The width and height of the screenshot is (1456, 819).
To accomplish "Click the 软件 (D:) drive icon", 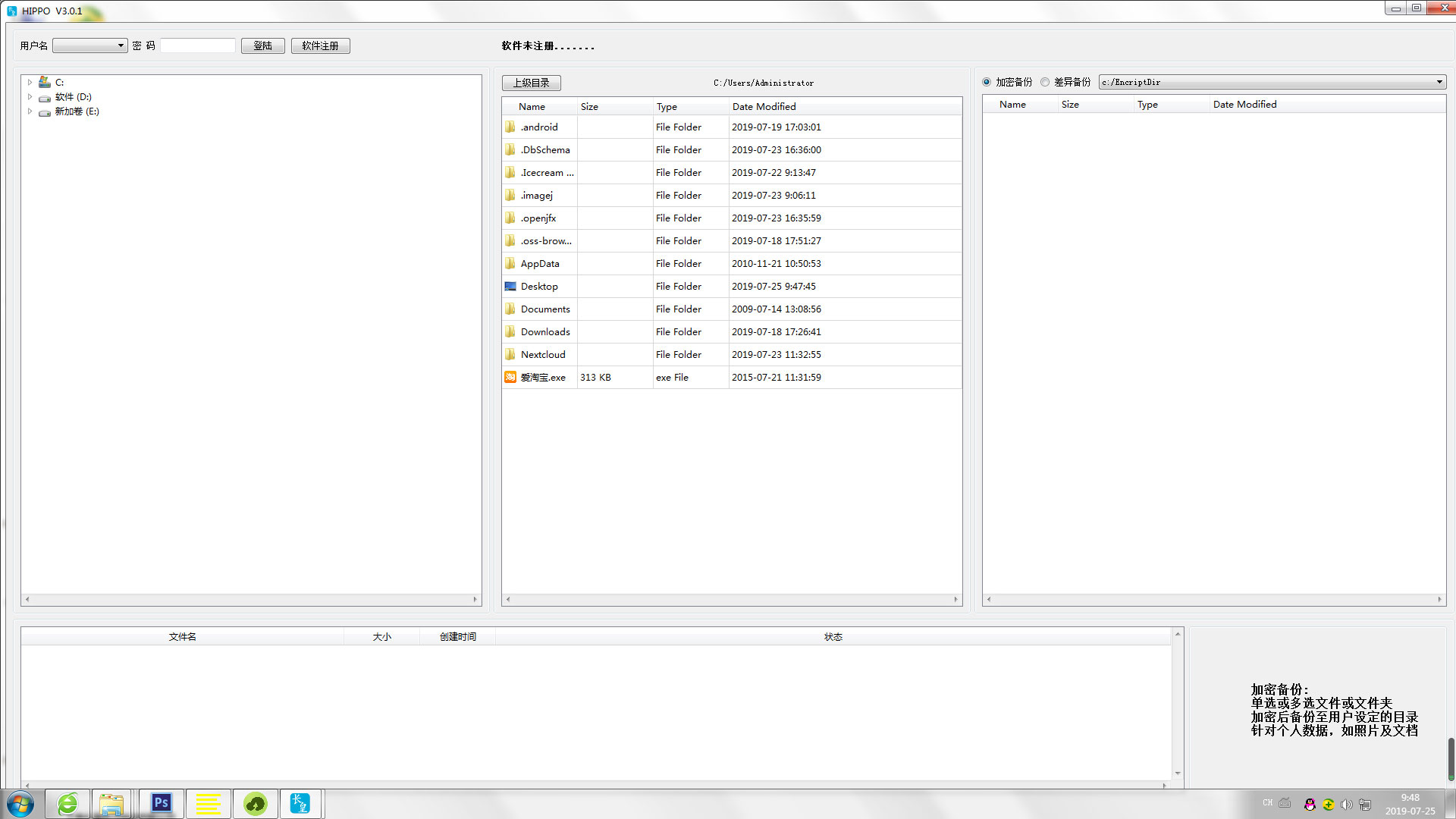I will tap(45, 97).
